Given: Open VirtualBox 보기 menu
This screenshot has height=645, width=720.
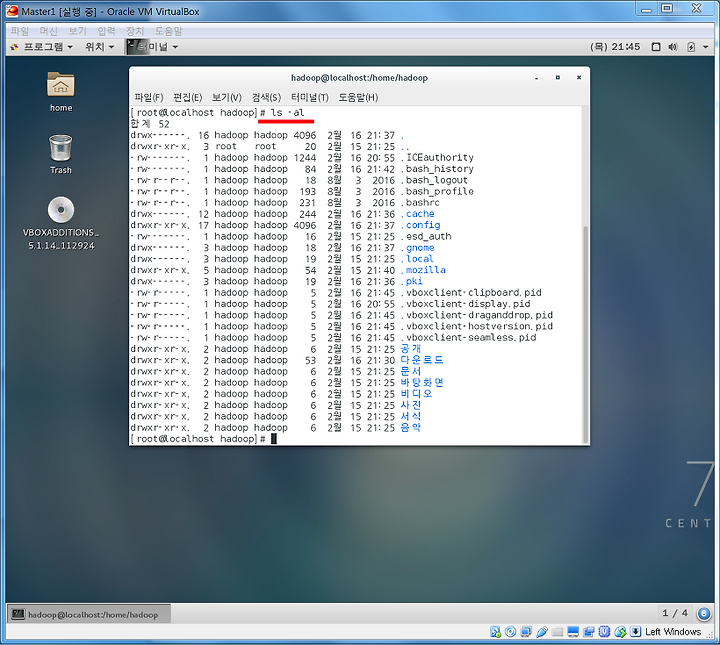Looking at the screenshot, I should point(77,31).
